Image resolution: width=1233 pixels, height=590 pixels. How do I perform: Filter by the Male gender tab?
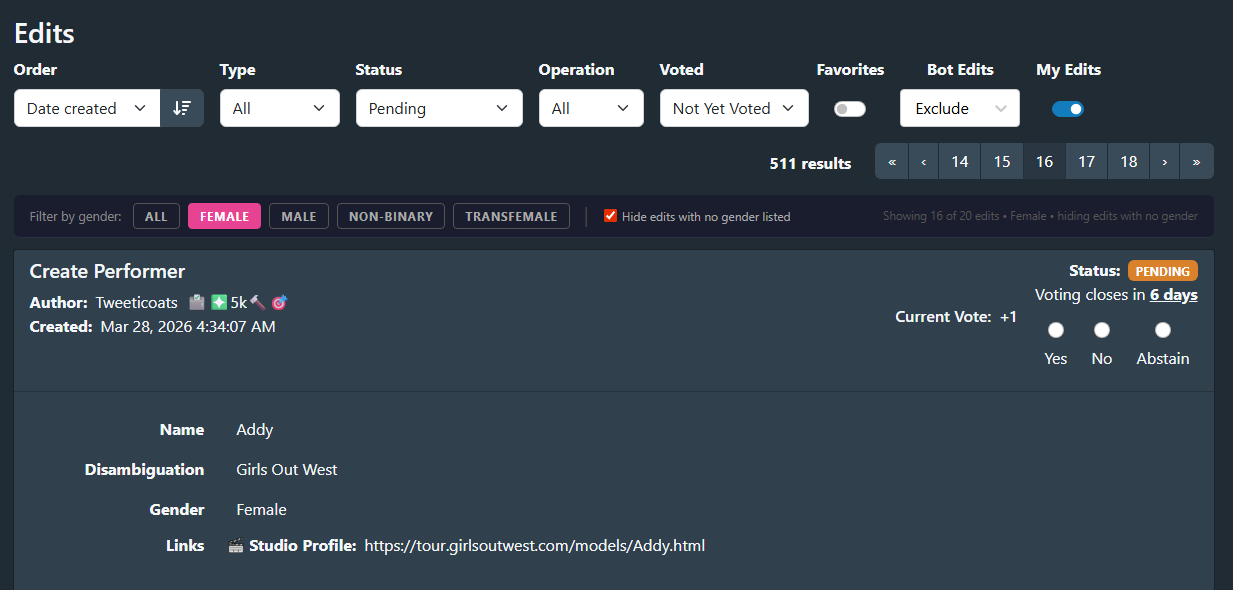point(299,216)
